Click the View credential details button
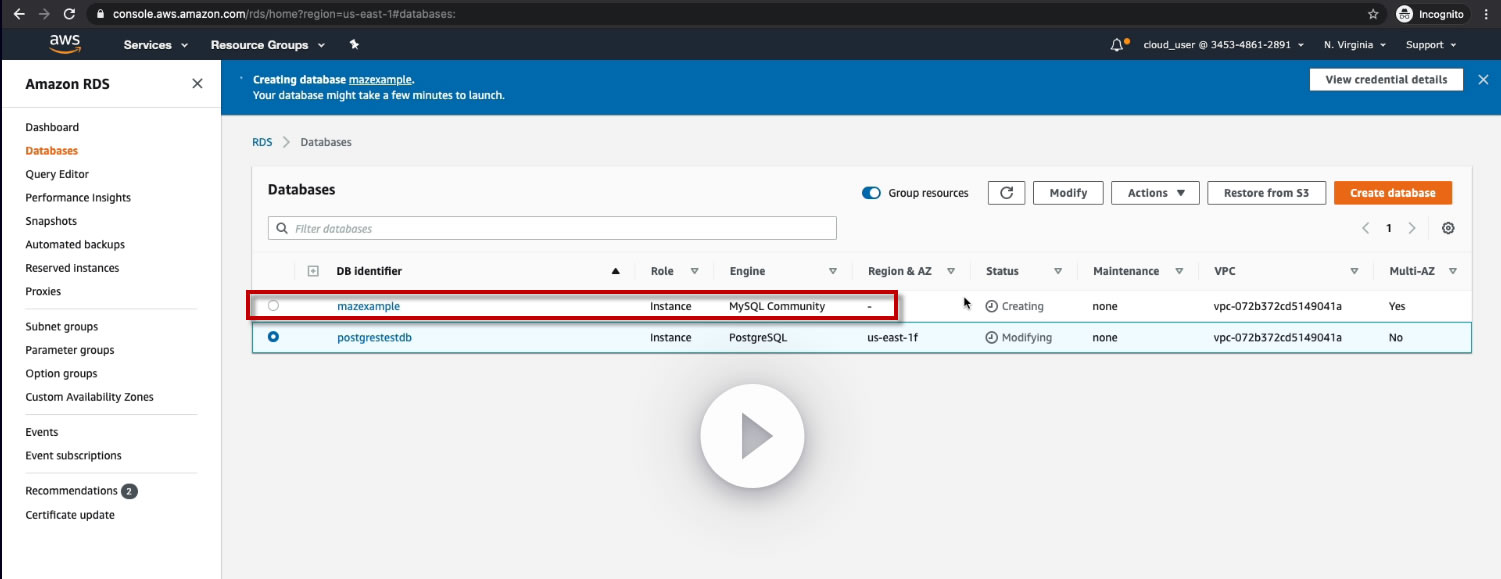The height and width of the screenshot is (579, 1501). click(x=1386, y=80)
